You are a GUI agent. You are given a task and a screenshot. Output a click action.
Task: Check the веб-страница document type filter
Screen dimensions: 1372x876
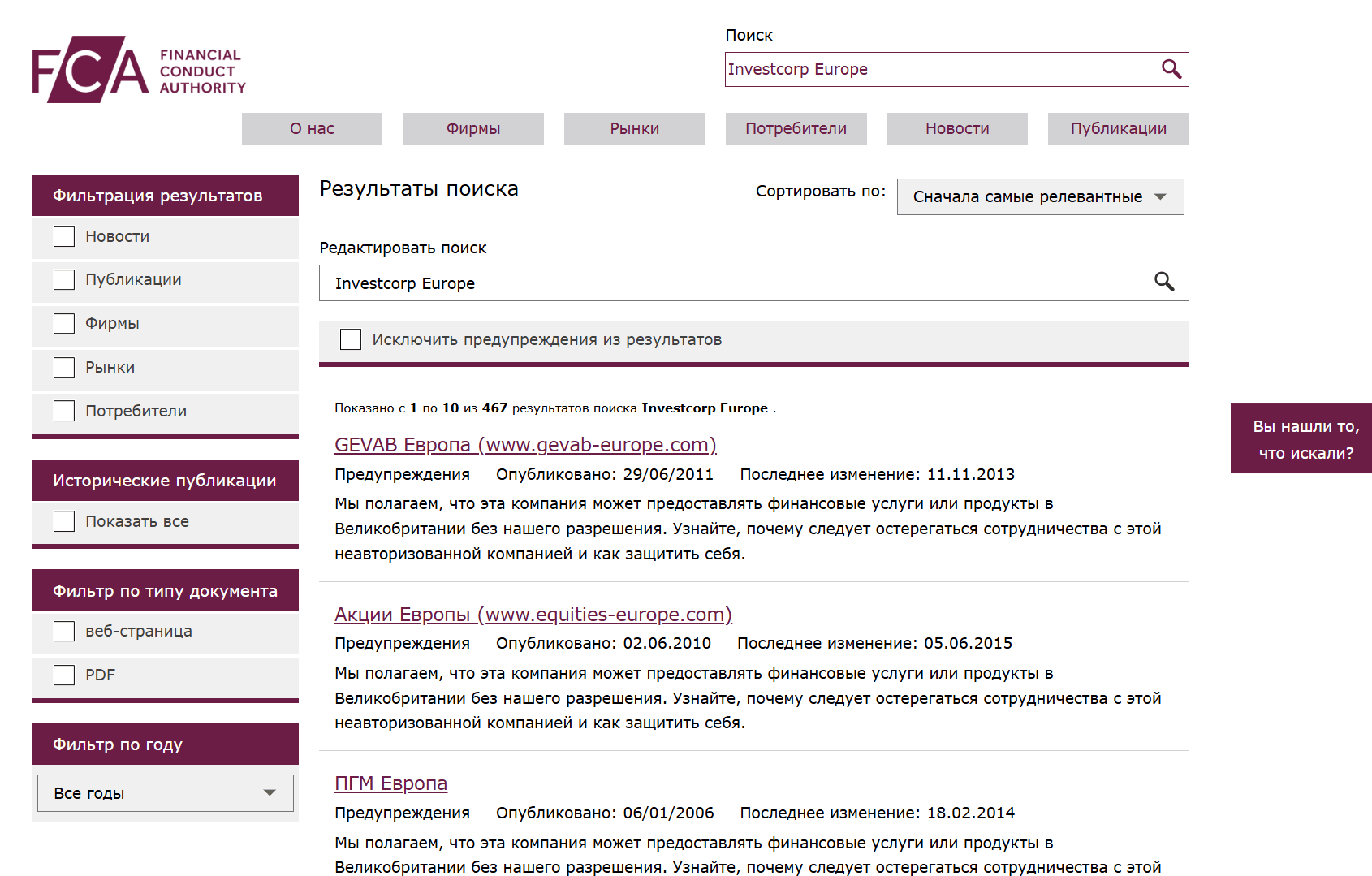click(x=63, y=631)
